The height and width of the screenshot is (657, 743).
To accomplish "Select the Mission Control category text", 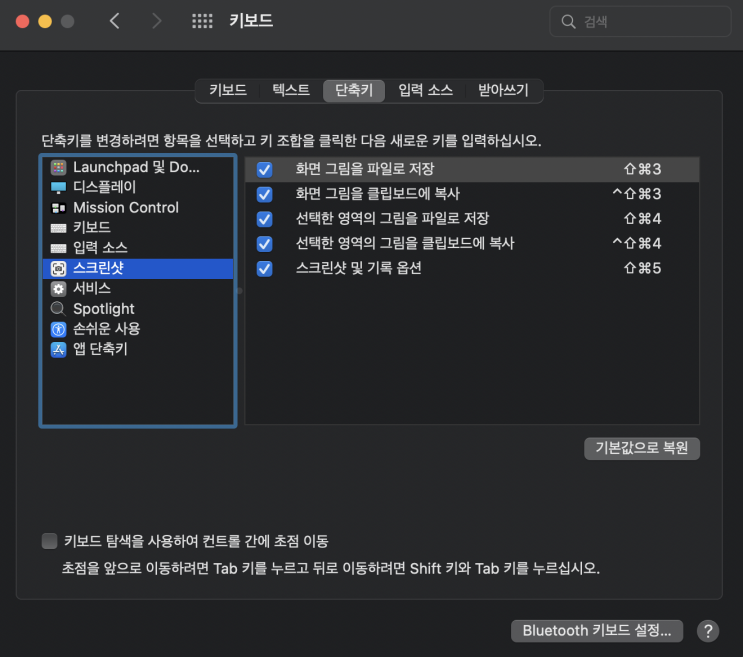I will [126, 207].
